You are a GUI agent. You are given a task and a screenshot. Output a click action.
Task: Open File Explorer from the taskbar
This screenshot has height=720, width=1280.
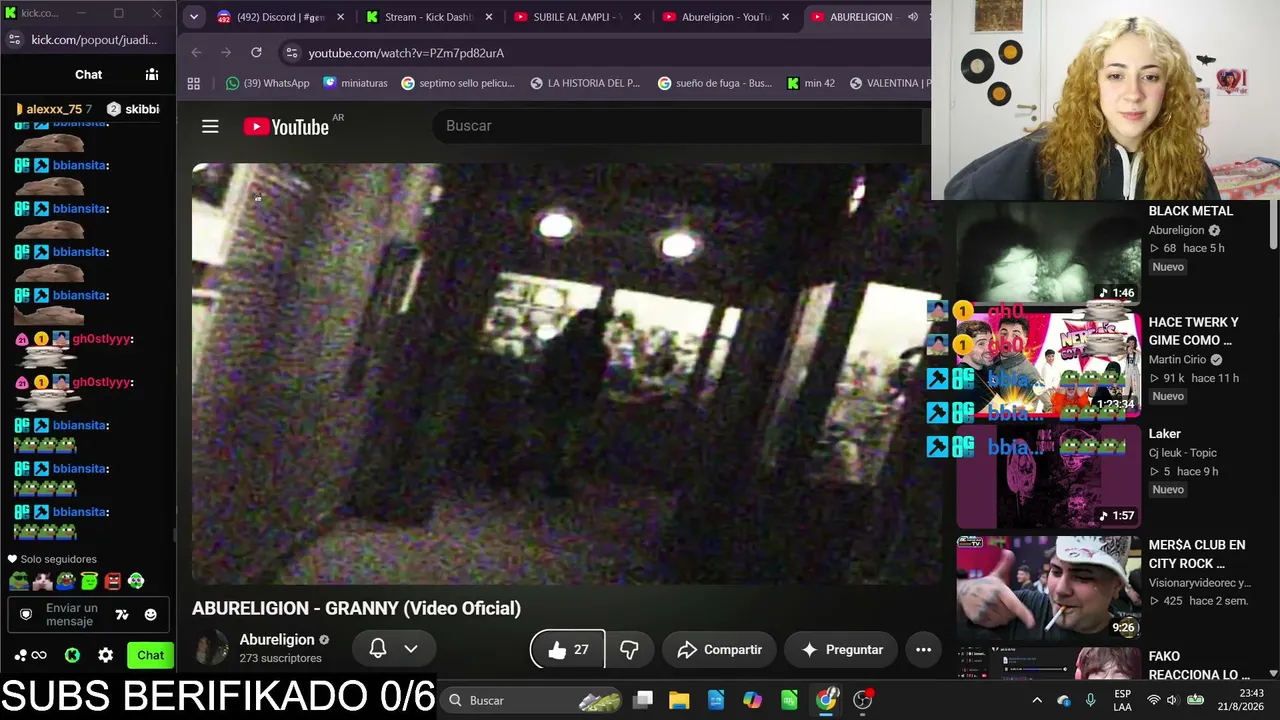coord(679,700)
